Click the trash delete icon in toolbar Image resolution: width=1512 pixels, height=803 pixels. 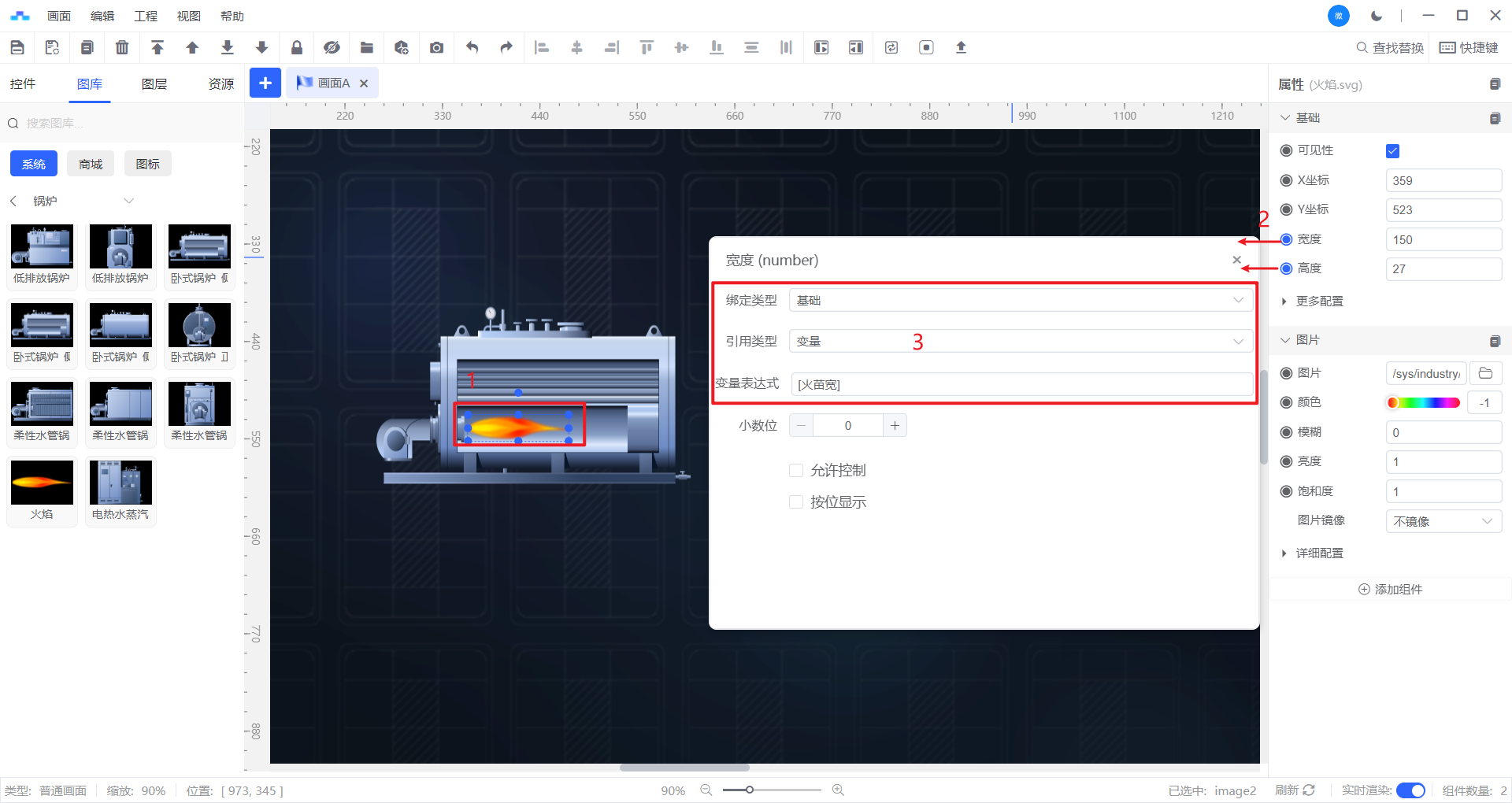122,47
